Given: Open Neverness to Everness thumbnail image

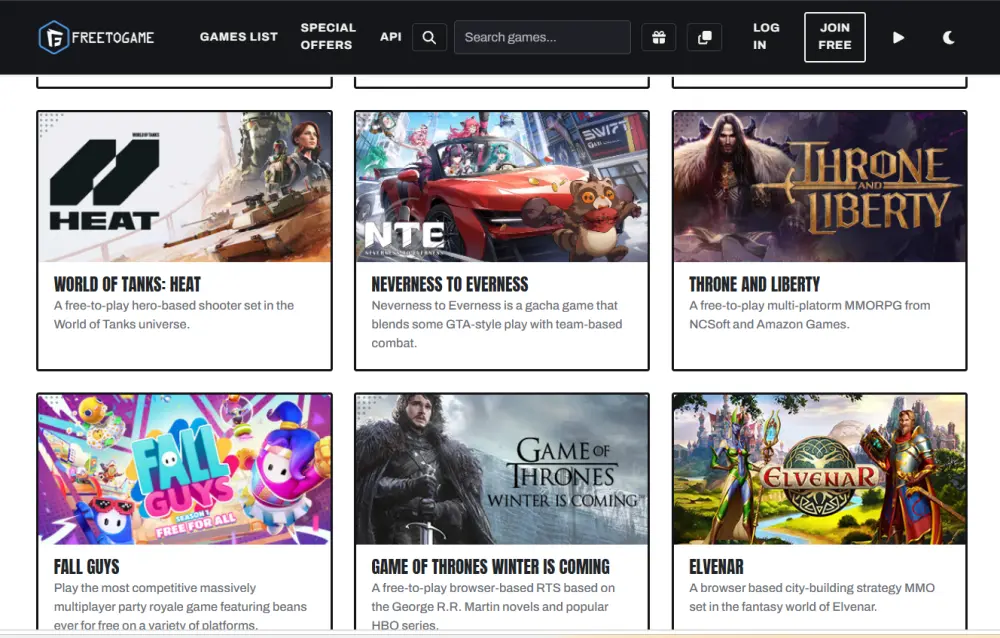Looking at the screenshot, I should pyautogui.click(x=502, y=186).
